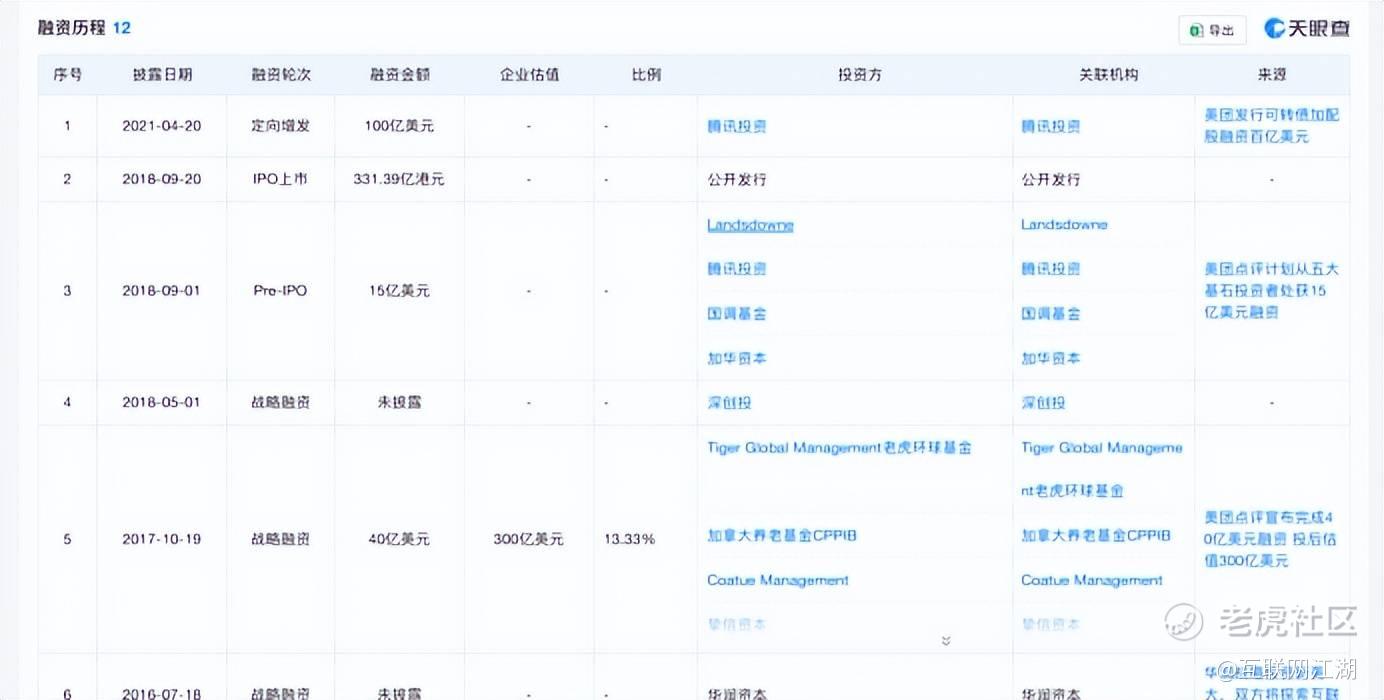The width and height of the screenshot is (1384, 700).
Task: Click the 投资方 column header
Action: click(859, 75)
